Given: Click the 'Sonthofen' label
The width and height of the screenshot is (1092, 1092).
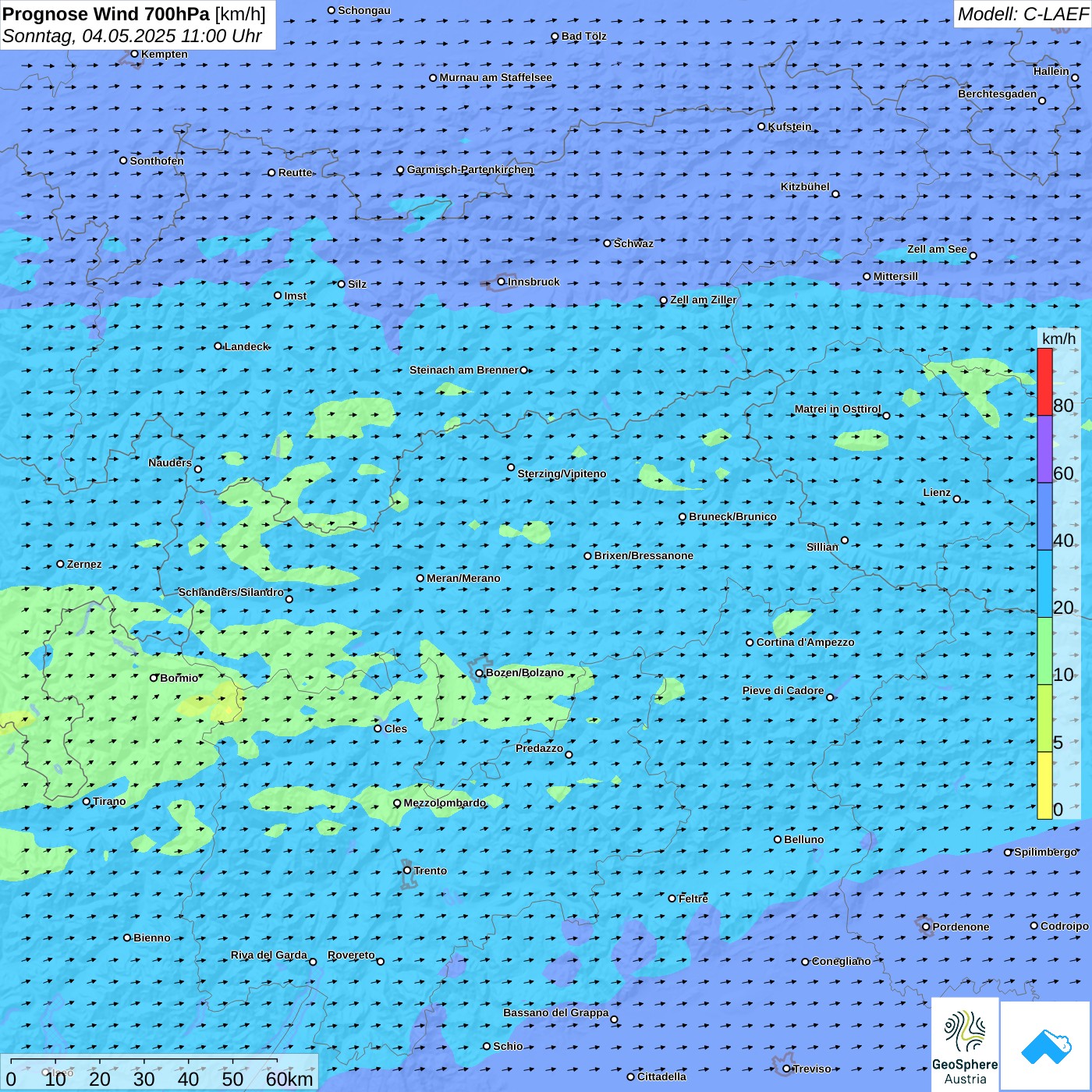Looking at the screenshot, I should click(x=157, y=161).
